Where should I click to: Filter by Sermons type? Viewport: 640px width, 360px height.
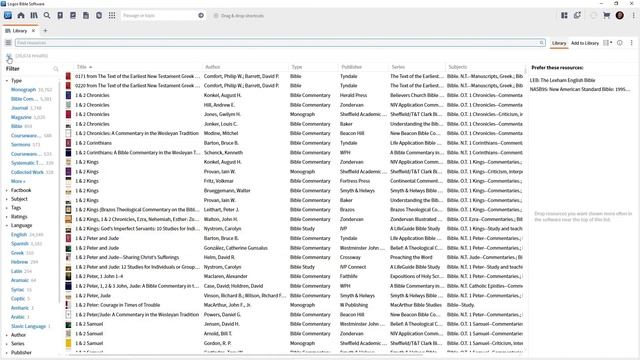pos(20,144)
